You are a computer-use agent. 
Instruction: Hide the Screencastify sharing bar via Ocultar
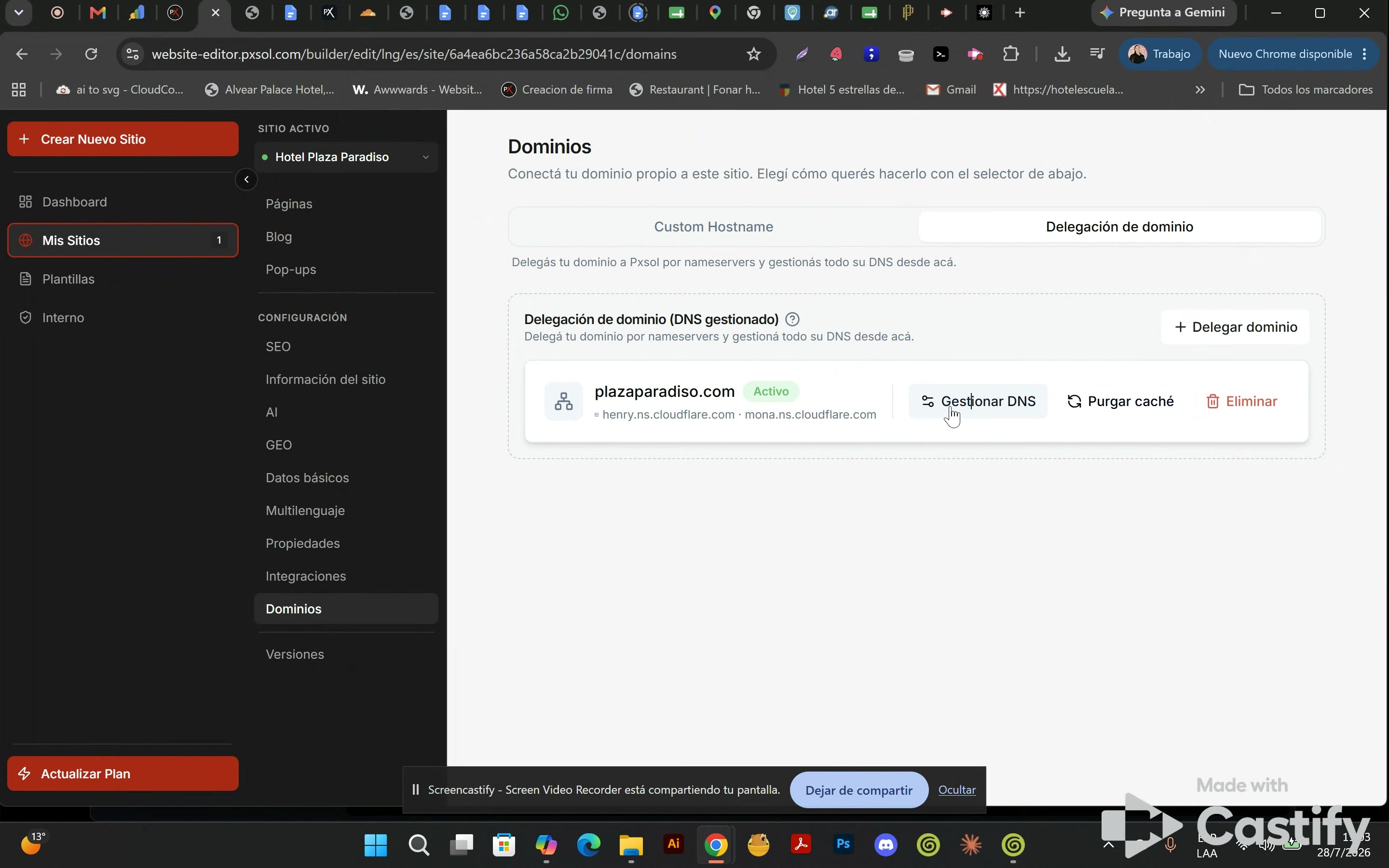point(957,790)
